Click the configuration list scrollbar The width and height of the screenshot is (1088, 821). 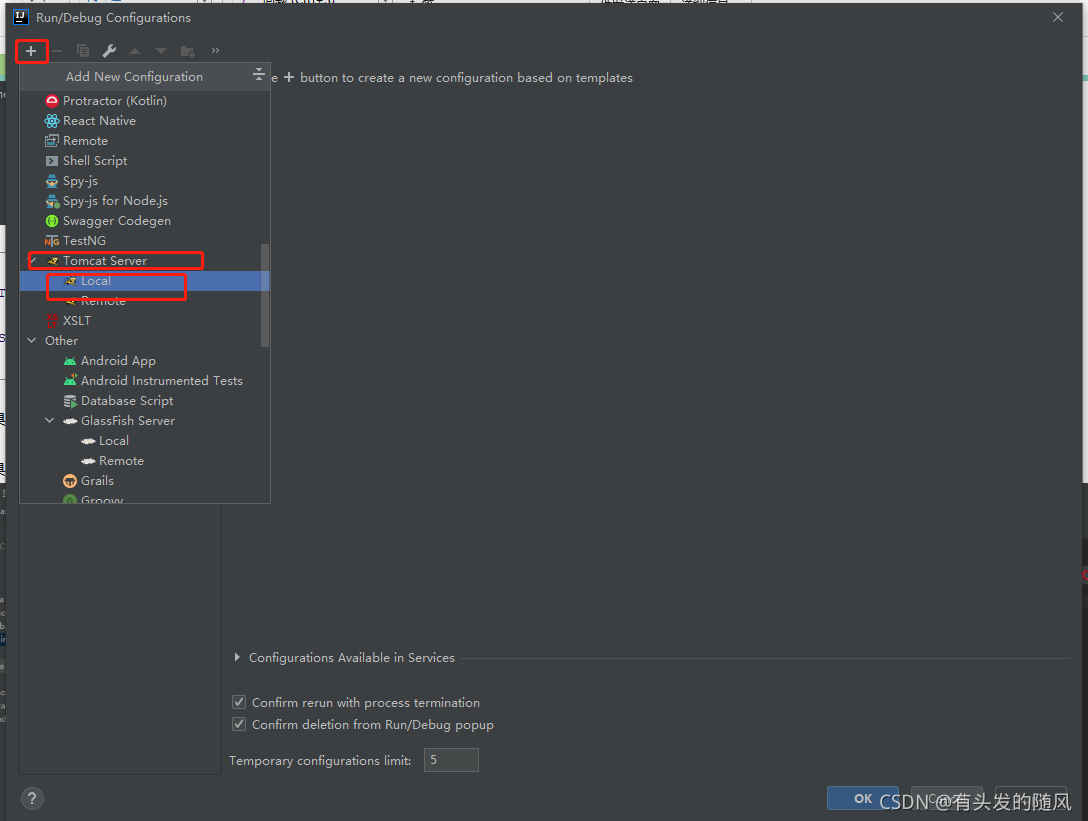pos(264,295)
